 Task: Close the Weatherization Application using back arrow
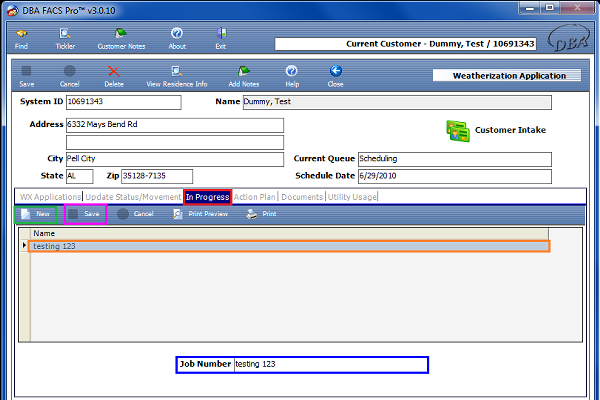coord(336,77)
